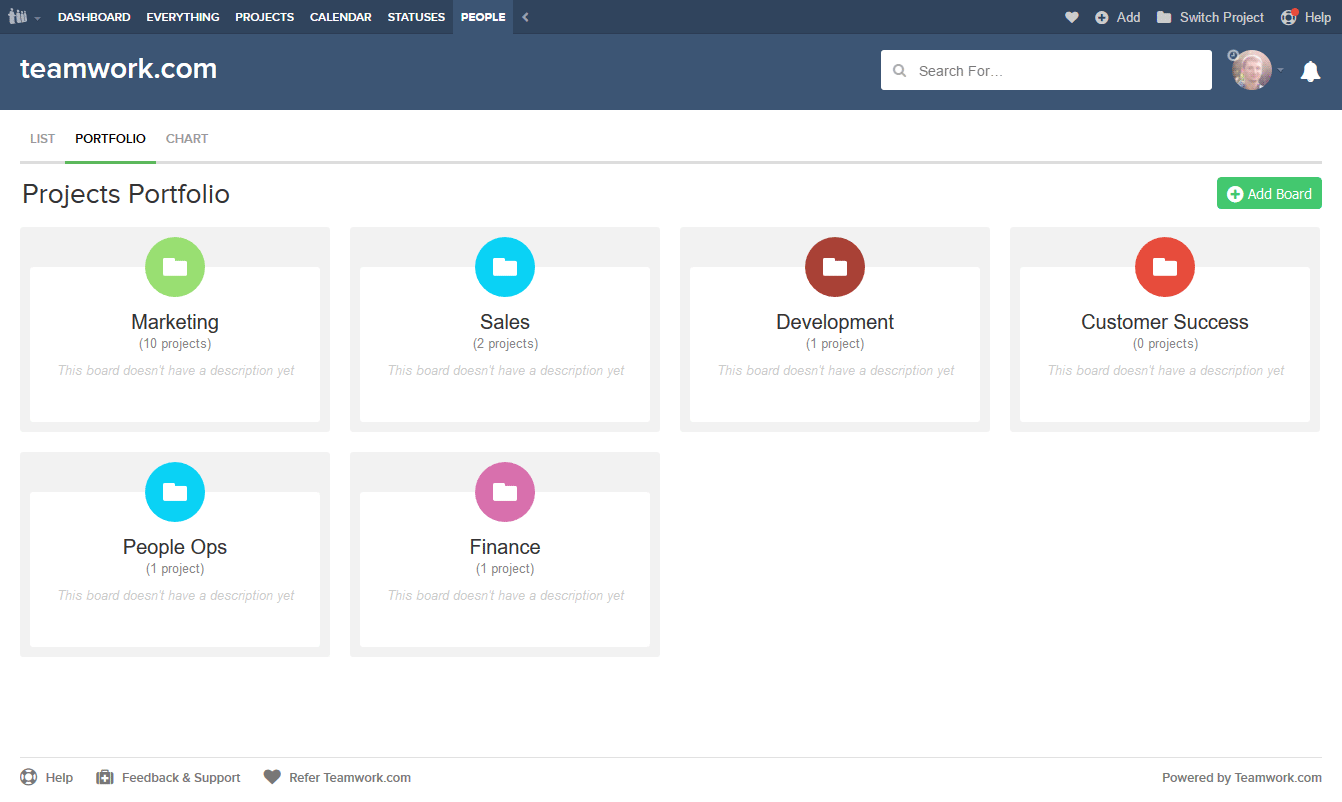Click the Help lifebuoy icon in top bar
1342x802 pixels.
point(1289,17)
